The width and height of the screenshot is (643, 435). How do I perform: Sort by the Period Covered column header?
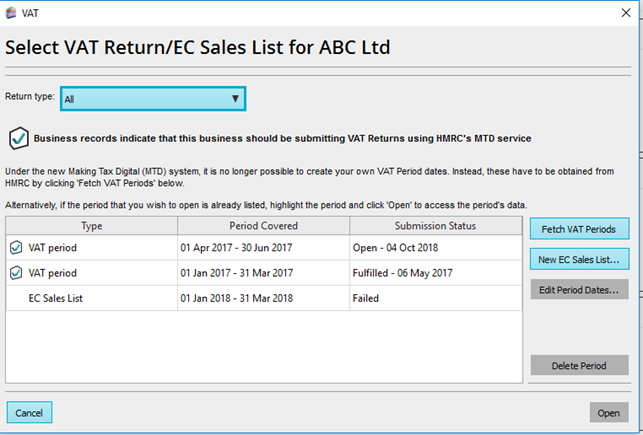pyautogui.click(x=263, y=226)
